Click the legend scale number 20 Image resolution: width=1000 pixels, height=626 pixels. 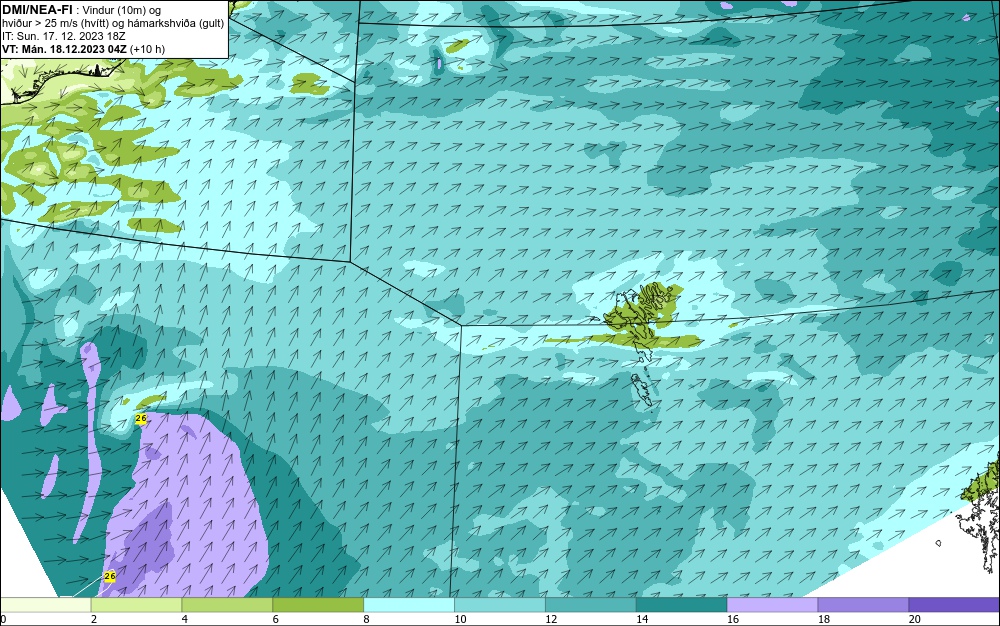pyautogui.click(x=915, y=619)
